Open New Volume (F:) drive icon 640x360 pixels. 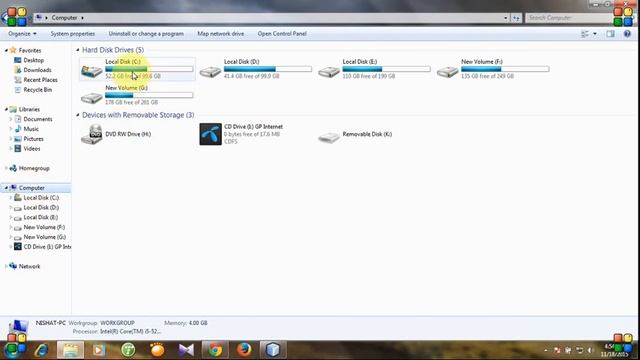pos(447,72)
